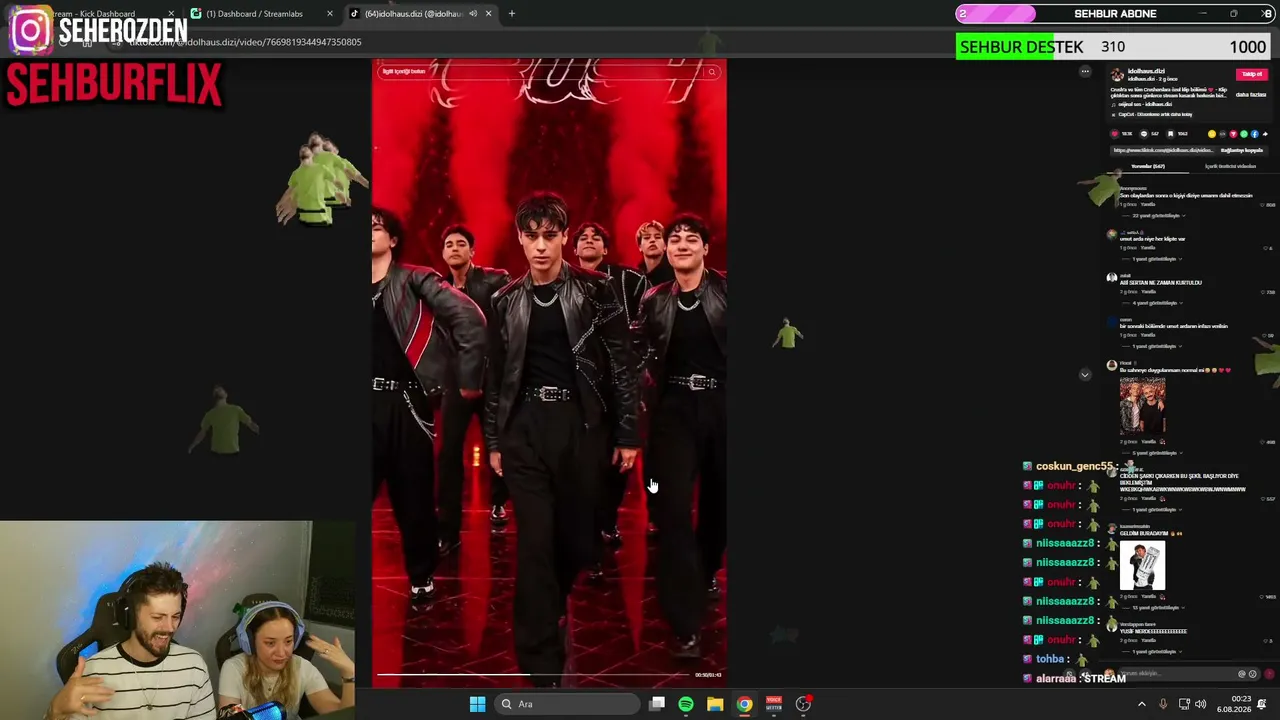The width and height of the screenshot is (1280, 720).
Task: Go to the next video with down chevron
Action: [x=1085, y=375]
